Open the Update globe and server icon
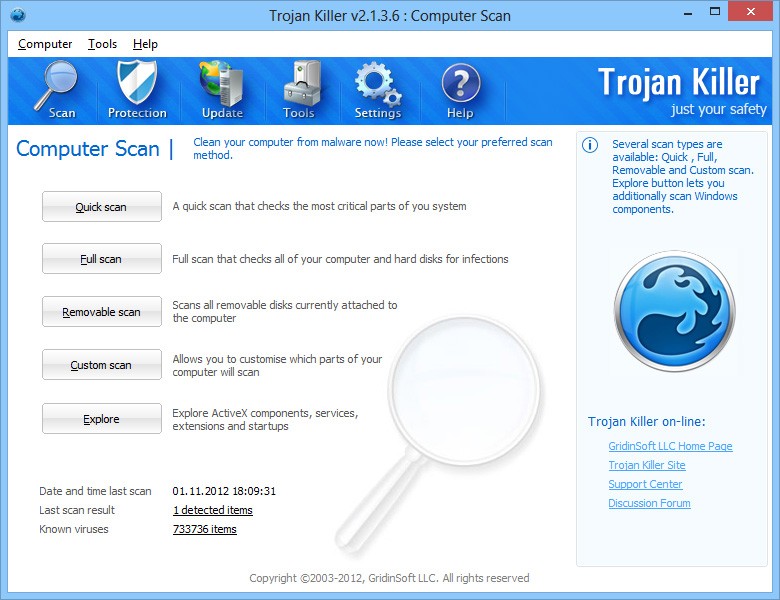Image resolution: width=780 pixels, height=600 pixels. point(222,90)
